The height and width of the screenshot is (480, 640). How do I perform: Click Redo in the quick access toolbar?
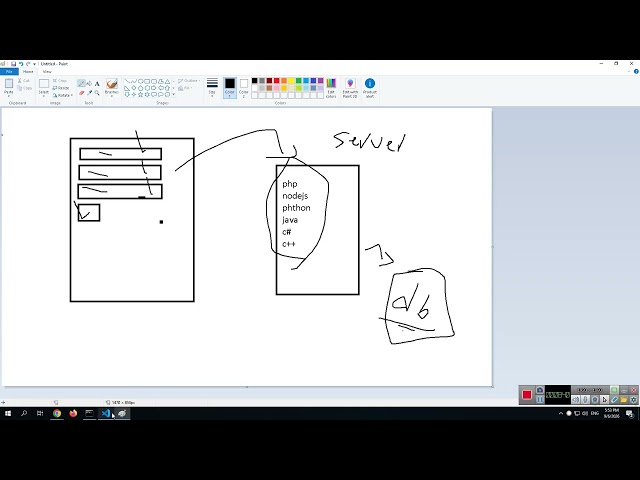pos(28,64)
